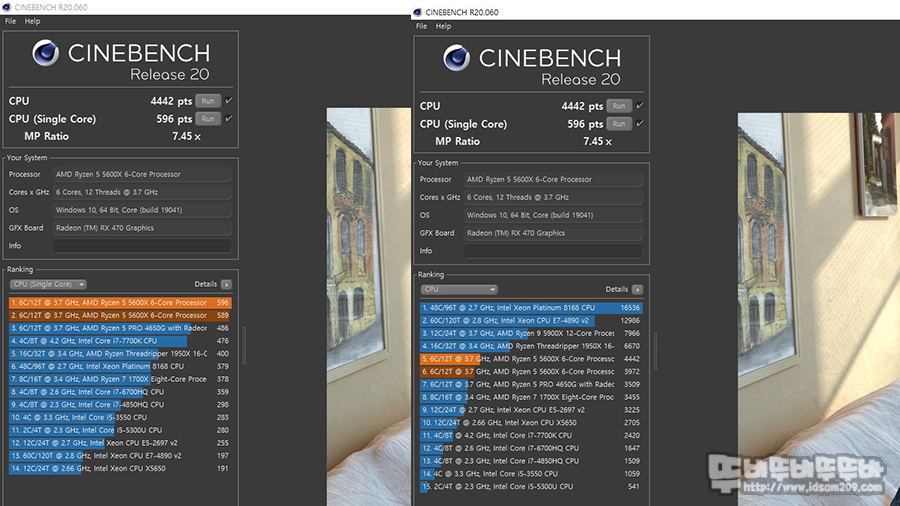This screenshot has height=506, width=900.
Task: Select Xeon E5-2697 v2 3225 row in right ranking
Action: tap(531, 410)
